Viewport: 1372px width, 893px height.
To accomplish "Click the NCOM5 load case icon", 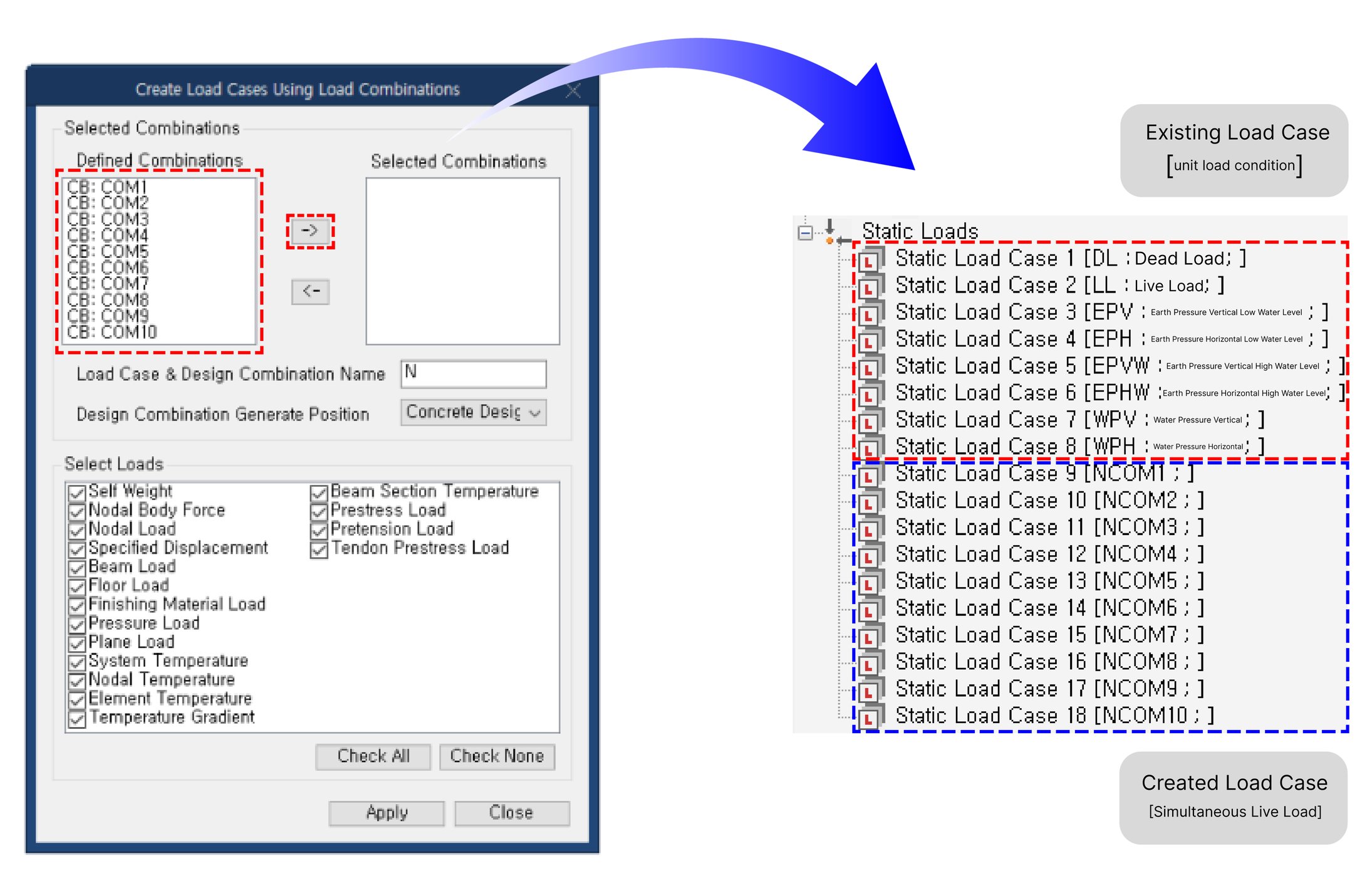I will pyautogui.click(x=868, y=580).
